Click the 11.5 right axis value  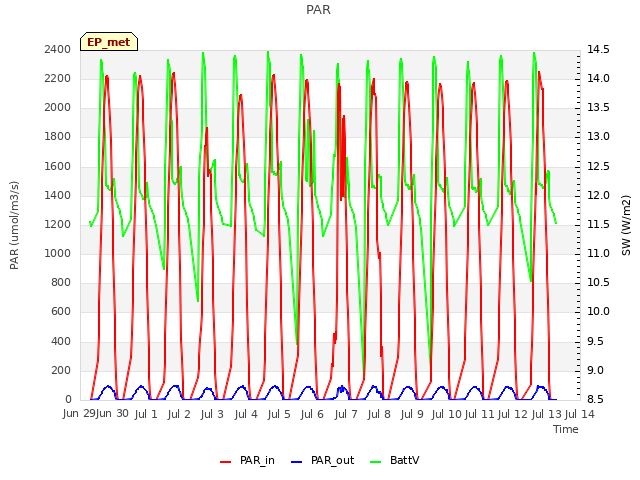click(x=598, y=225)
